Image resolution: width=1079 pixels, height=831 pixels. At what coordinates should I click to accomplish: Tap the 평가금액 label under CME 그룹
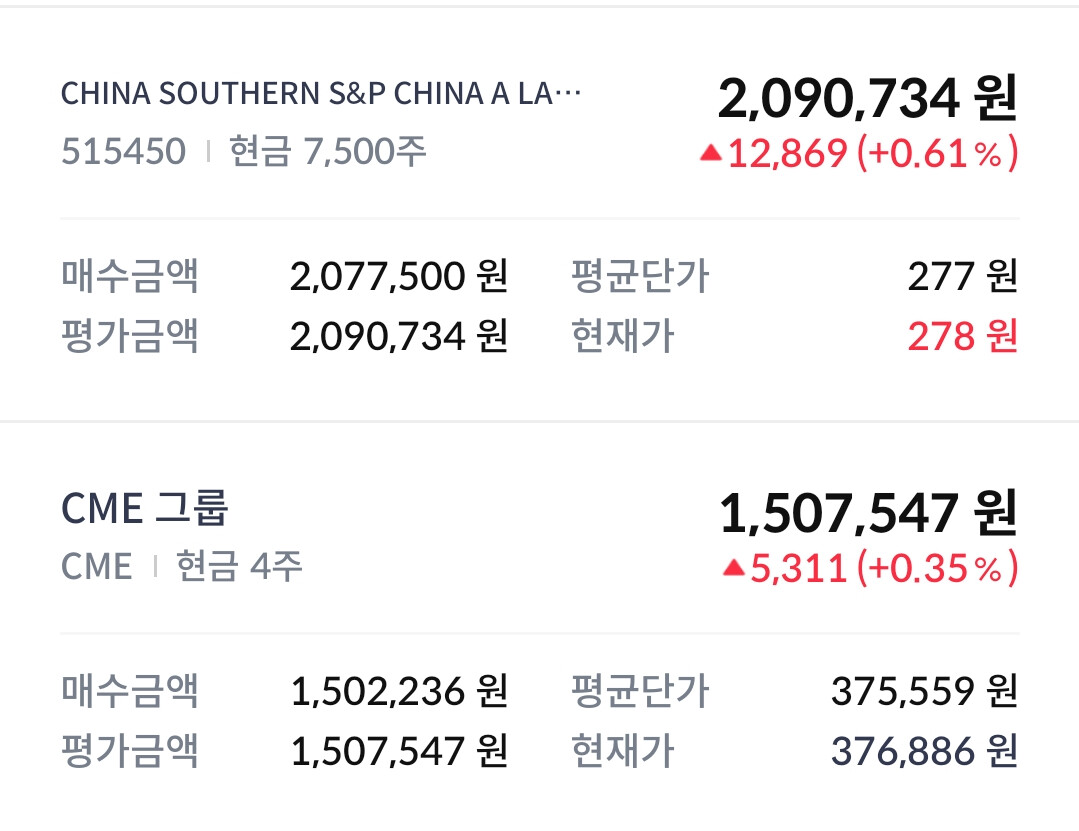click(130, 751)
